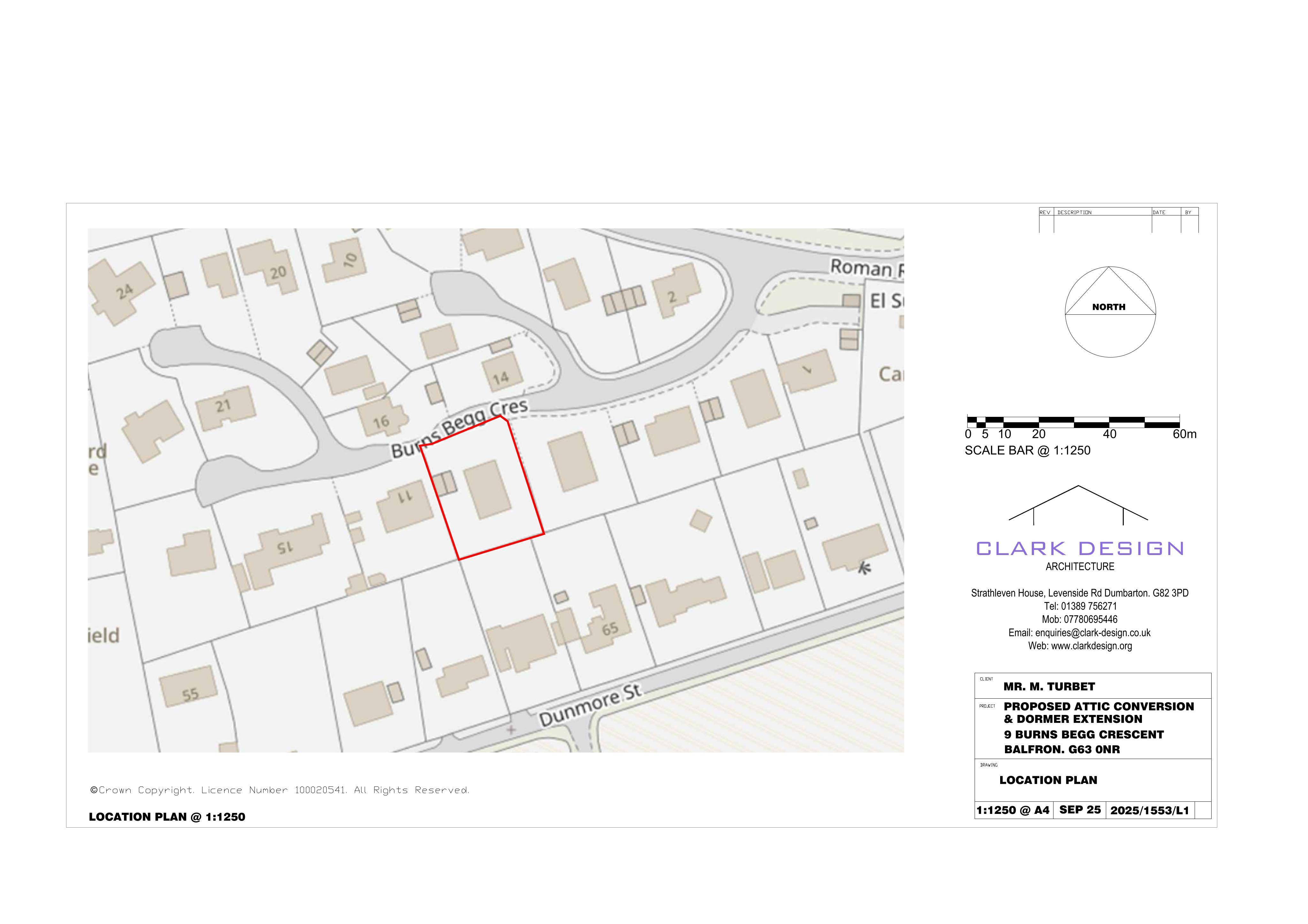Click the red site boundary outline
Viewport: 1308px width, 924px height.
(482, 487)
